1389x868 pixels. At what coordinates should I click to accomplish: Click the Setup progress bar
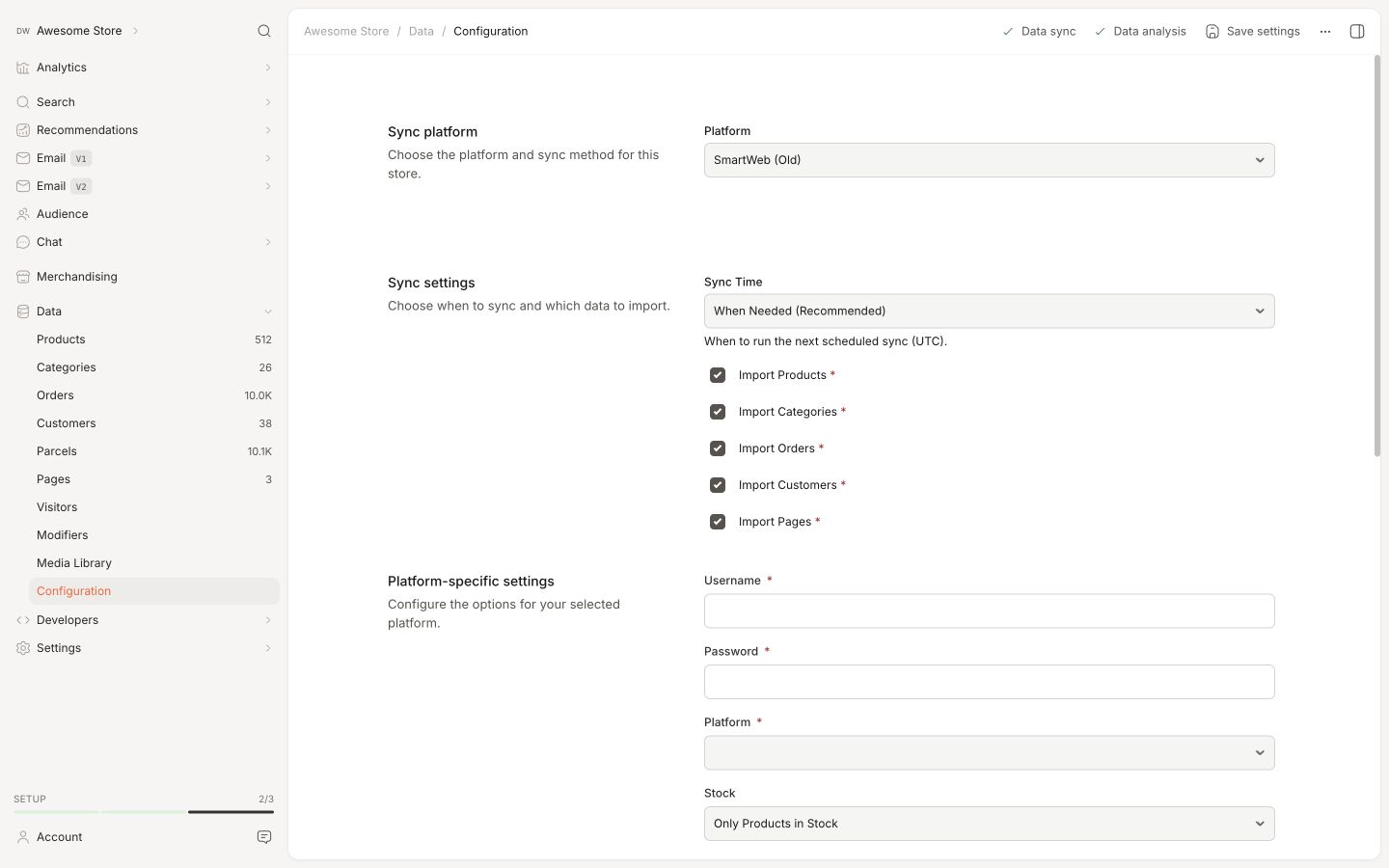point(144,812)
